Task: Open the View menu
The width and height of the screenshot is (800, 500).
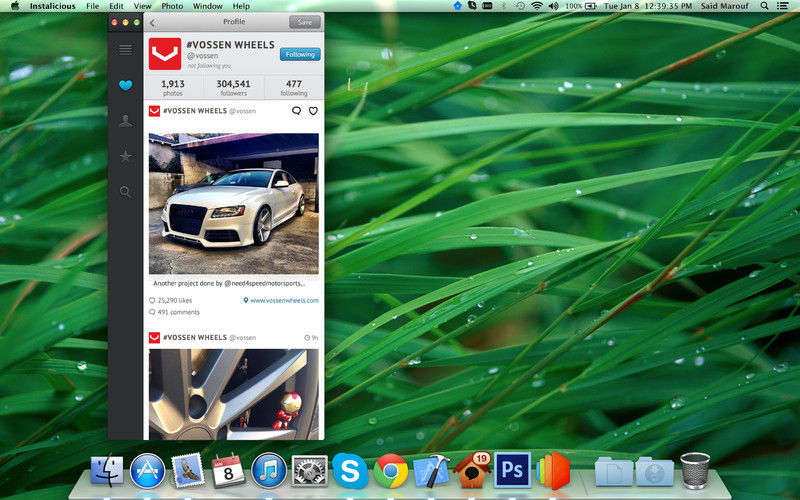Action: point(142,6)
